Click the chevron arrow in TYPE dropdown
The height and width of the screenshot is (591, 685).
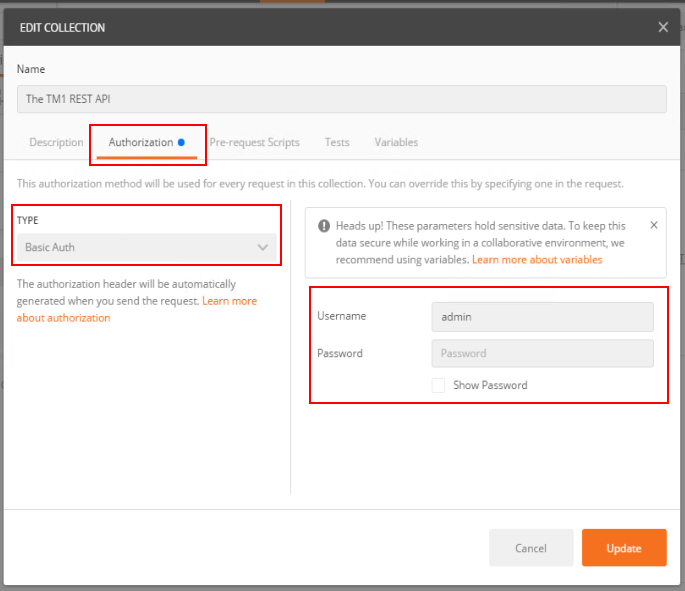263,247
